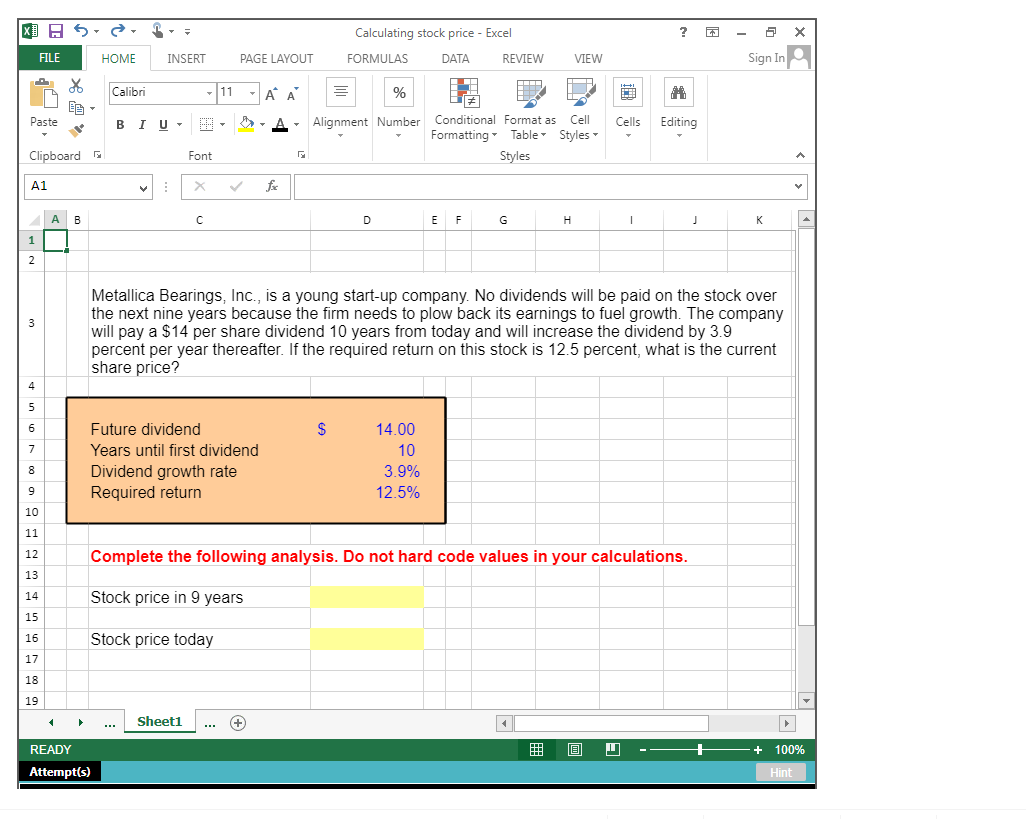Click the Hint button
This screenshot has height=819, width=1026.
pyautogui.click(x=780, y=771)
